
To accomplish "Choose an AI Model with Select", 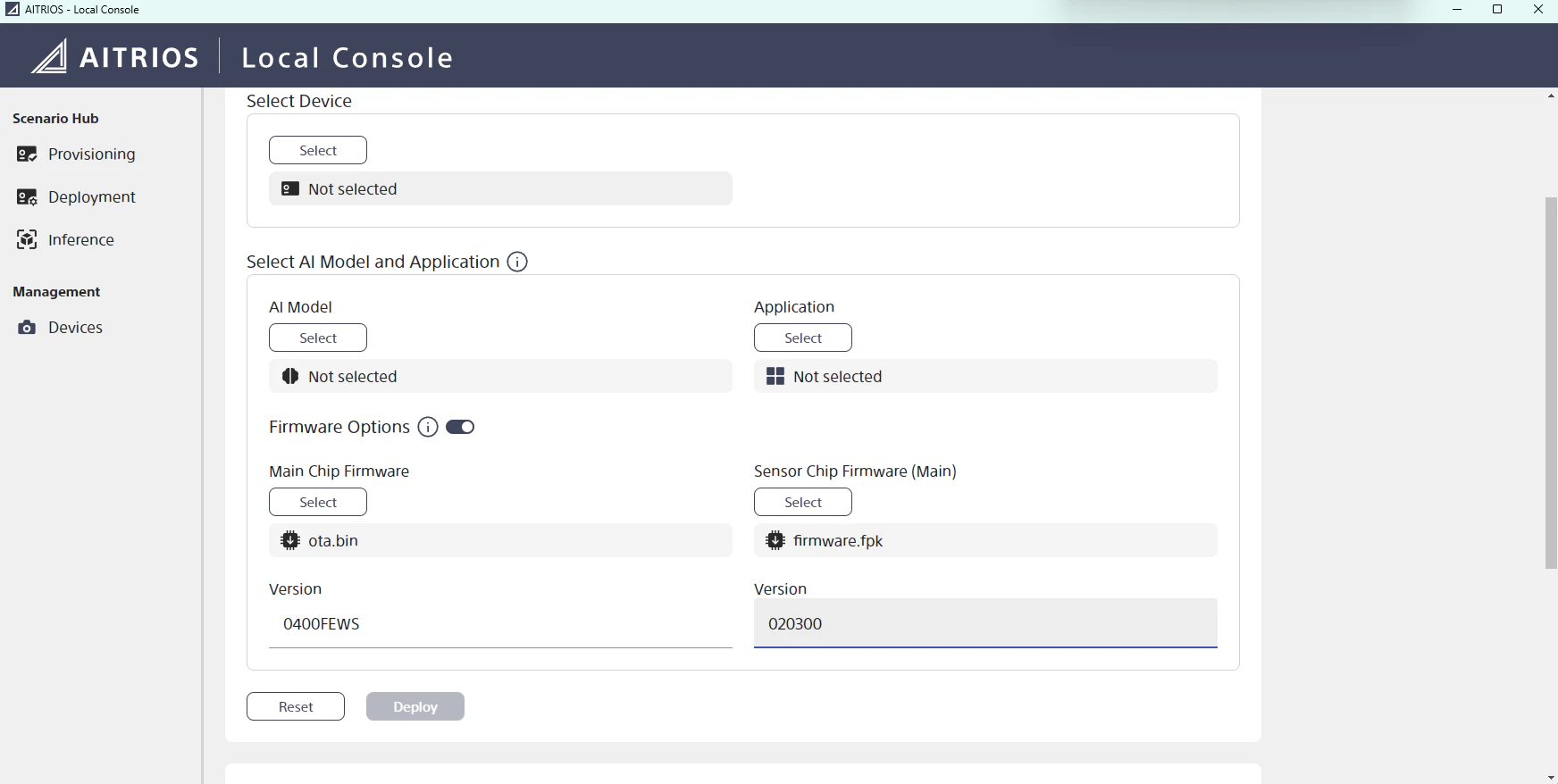I will click(318, 338).
